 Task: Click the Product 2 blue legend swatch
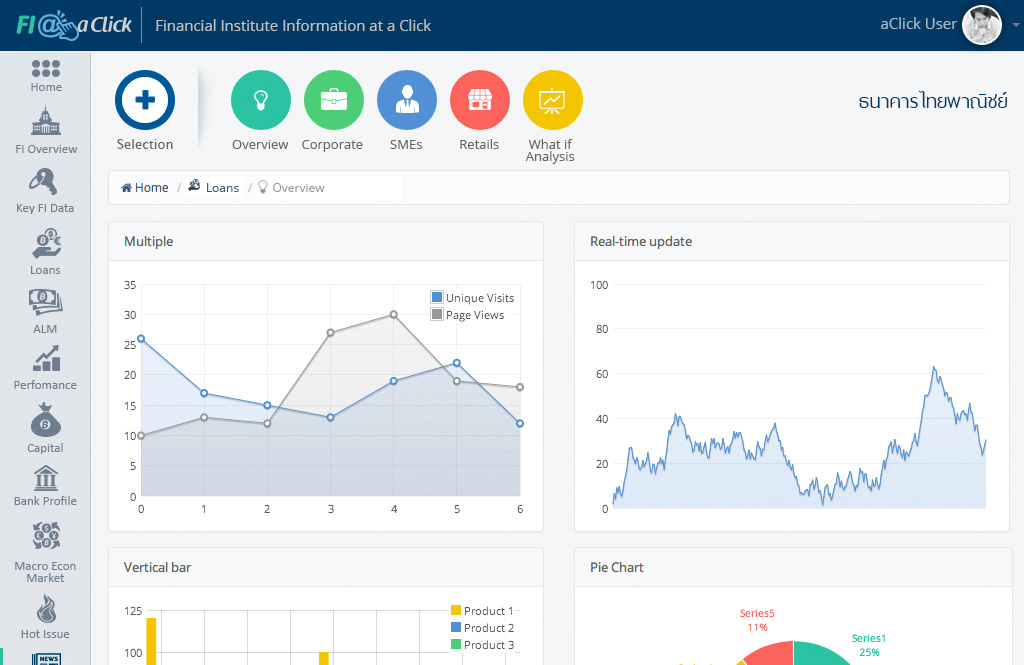[456, 627]
